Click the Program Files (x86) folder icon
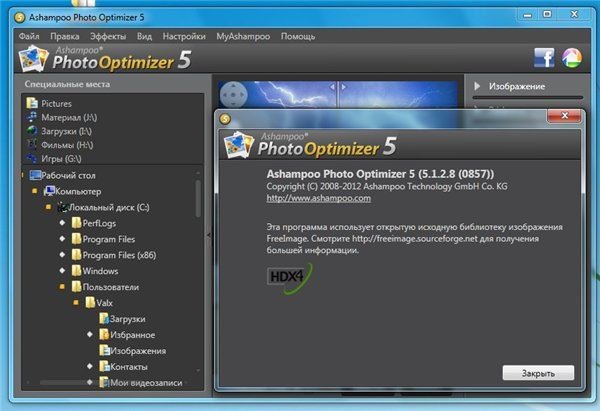This screenshot has width=600, height=411. coord(77,255)
